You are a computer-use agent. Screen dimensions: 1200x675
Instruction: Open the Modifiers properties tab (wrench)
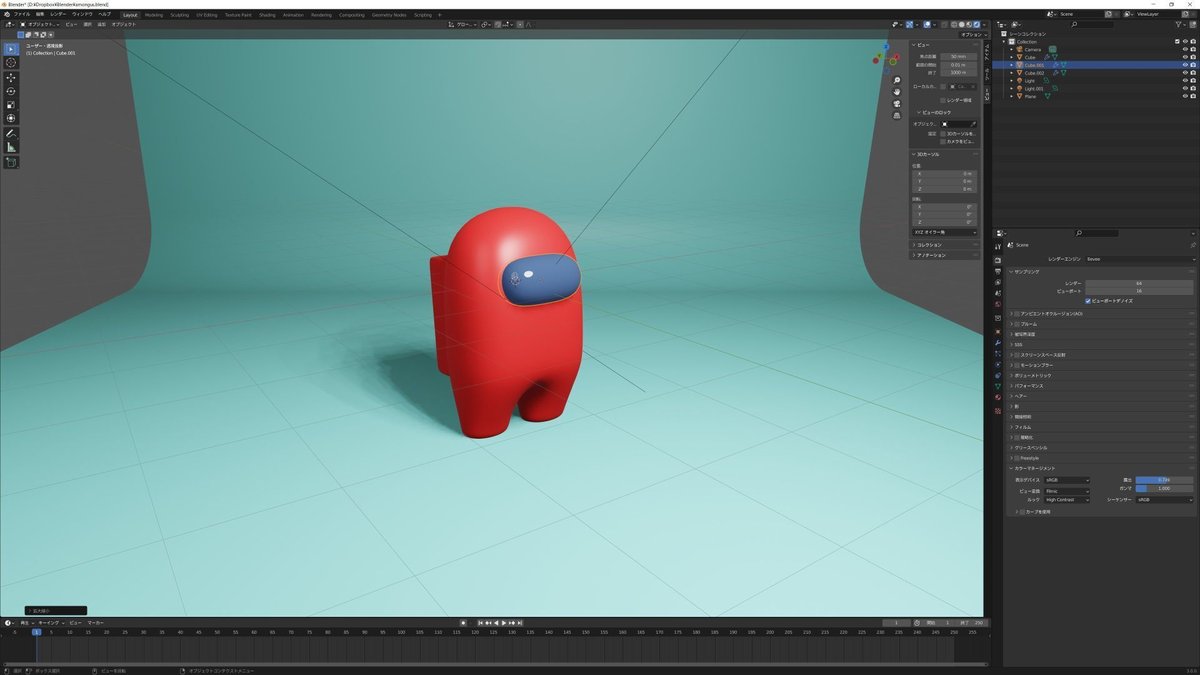click(x=998, y=342)
